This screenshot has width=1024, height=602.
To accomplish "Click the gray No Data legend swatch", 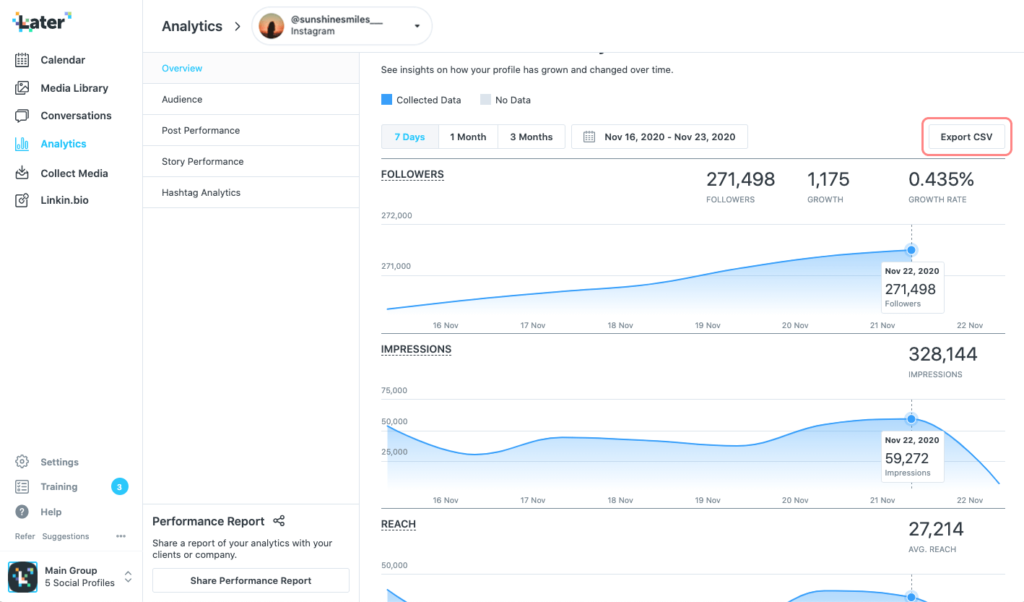I will (x=485, y=99).
